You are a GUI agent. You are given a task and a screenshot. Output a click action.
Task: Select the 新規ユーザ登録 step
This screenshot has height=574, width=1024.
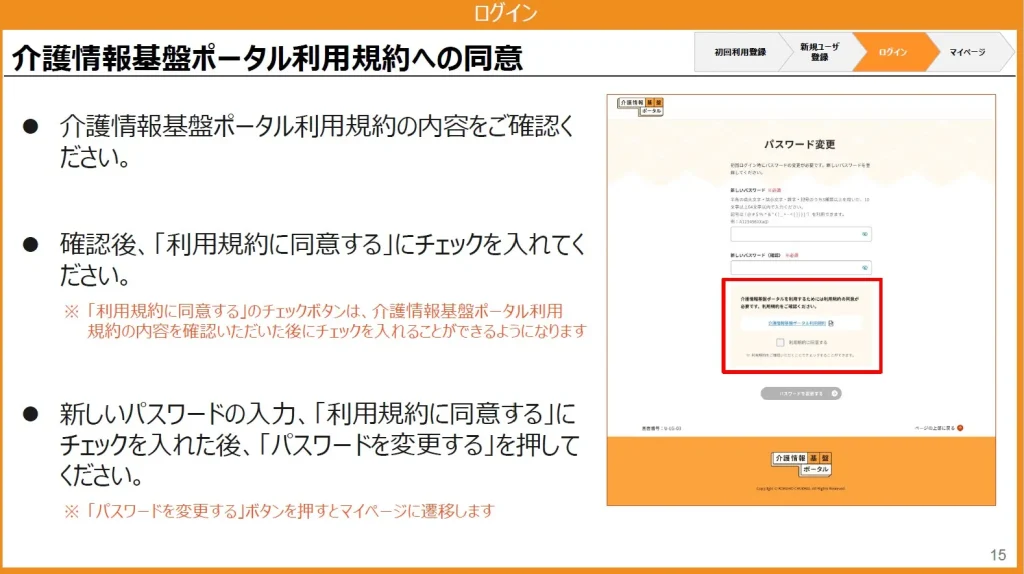click(819, 52)
